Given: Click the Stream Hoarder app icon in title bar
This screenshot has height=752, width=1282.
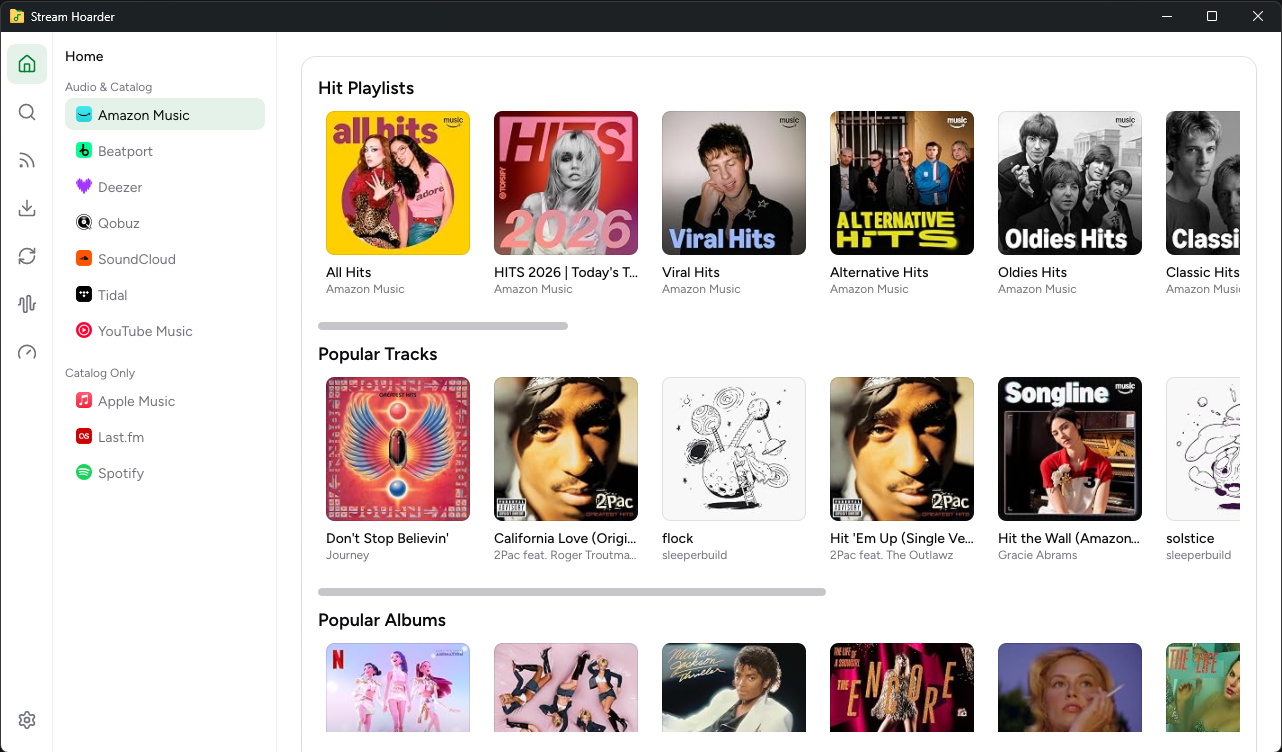Looking at the screenshot, I should coord(17,16).
